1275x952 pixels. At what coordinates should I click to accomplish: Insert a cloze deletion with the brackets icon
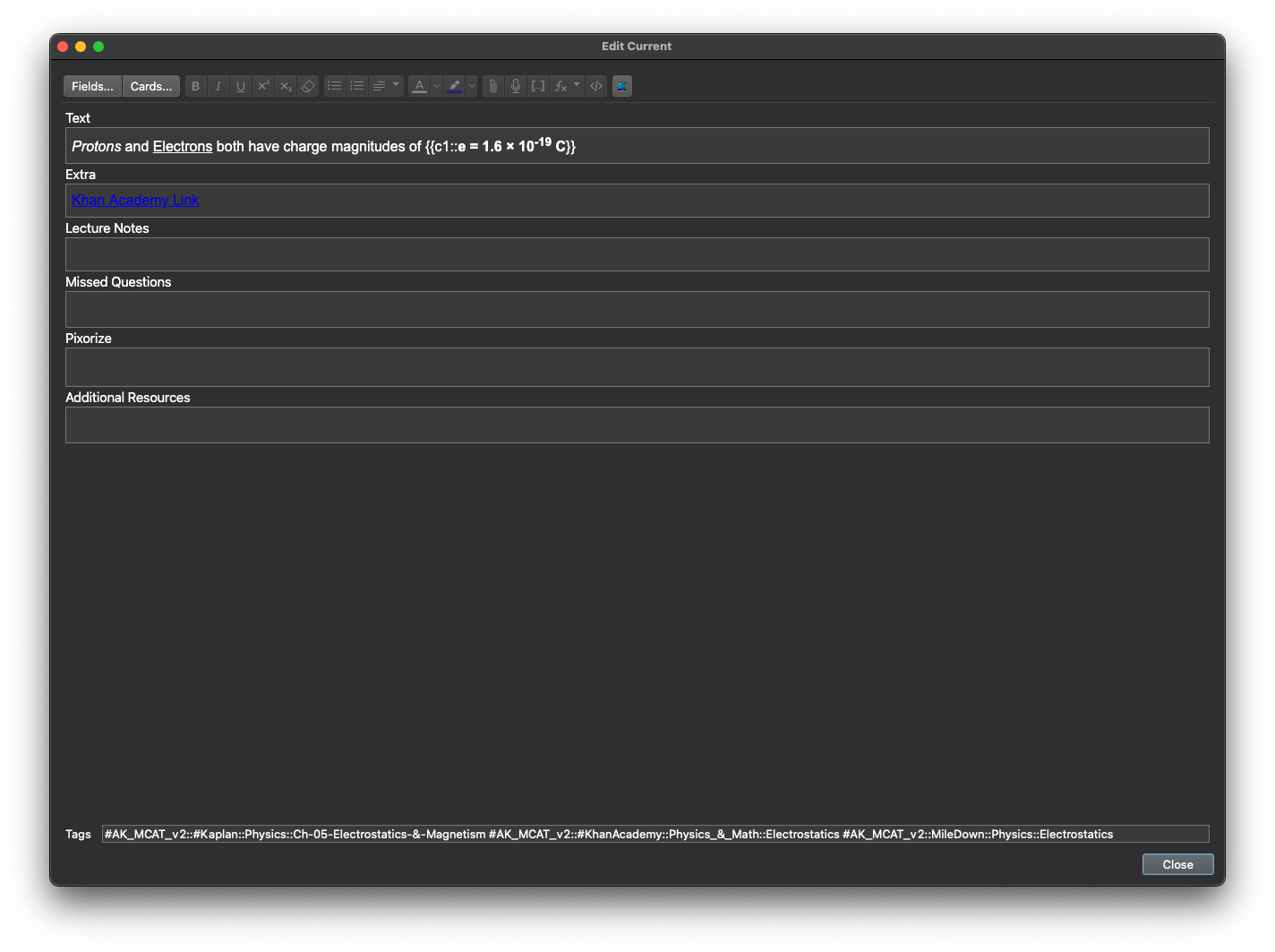click(x=538, y=86)
